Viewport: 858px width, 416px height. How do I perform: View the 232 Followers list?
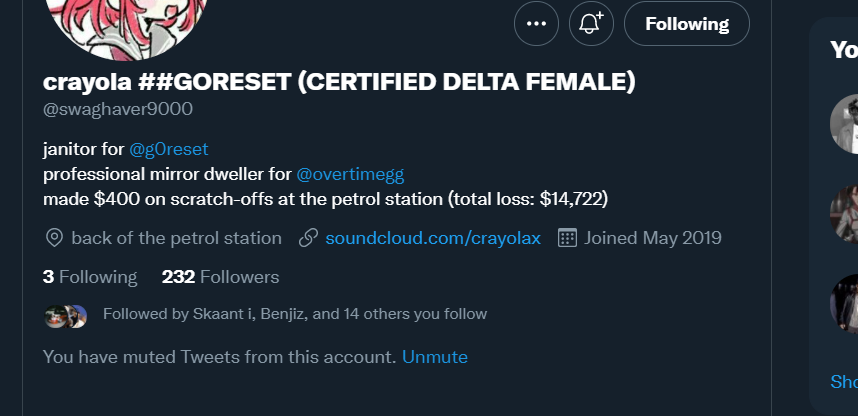pyautogui.click(x=220, y=277)
